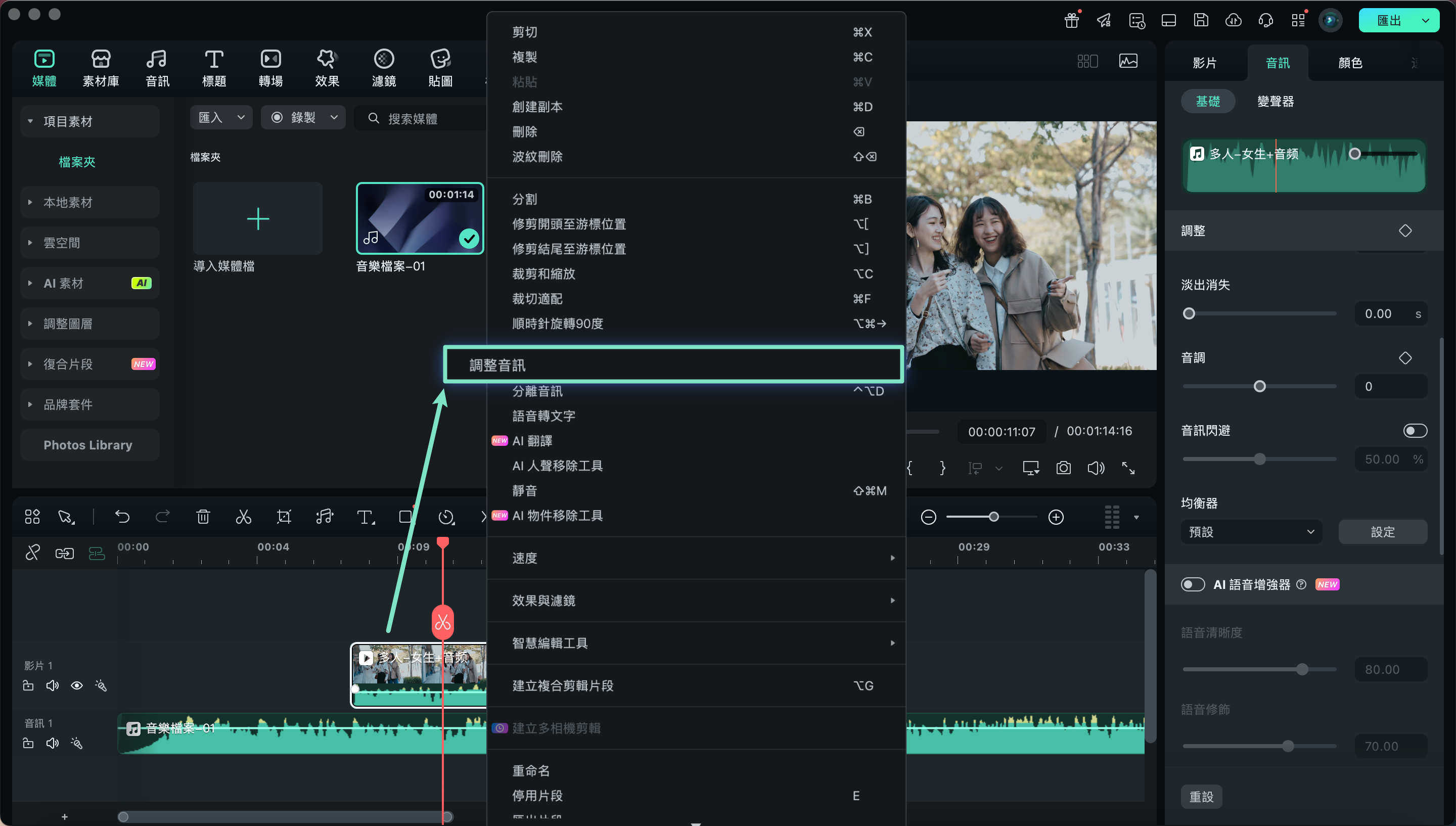The width and height of the screenshot is (1456, 826).
Task: Select 靜音 in the context menu
Action: click(696, 491)
